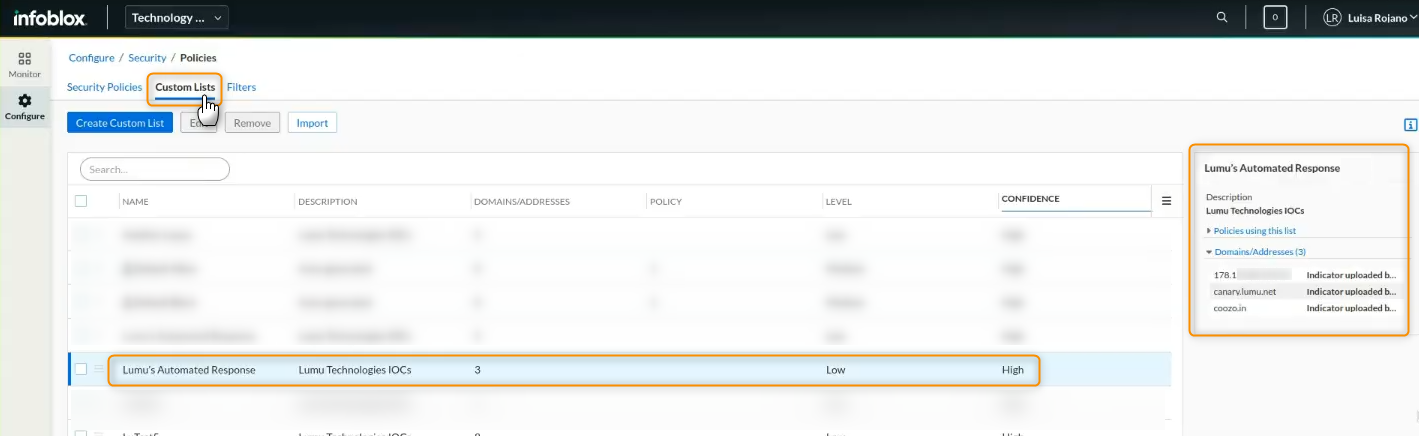Click the LR user avatar icon
The width and height of the screenshot is (1419, 436).
click(x=1331, y=18)
